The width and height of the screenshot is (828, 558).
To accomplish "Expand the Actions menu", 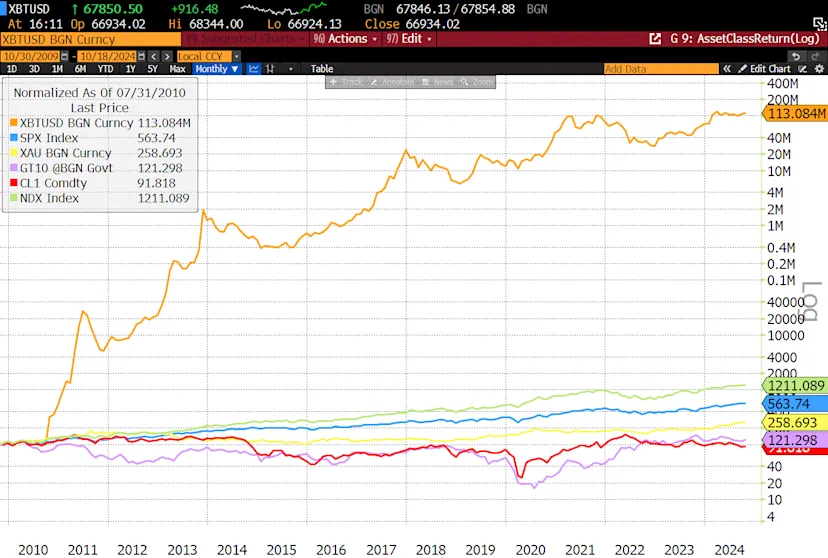I will 345,39.
